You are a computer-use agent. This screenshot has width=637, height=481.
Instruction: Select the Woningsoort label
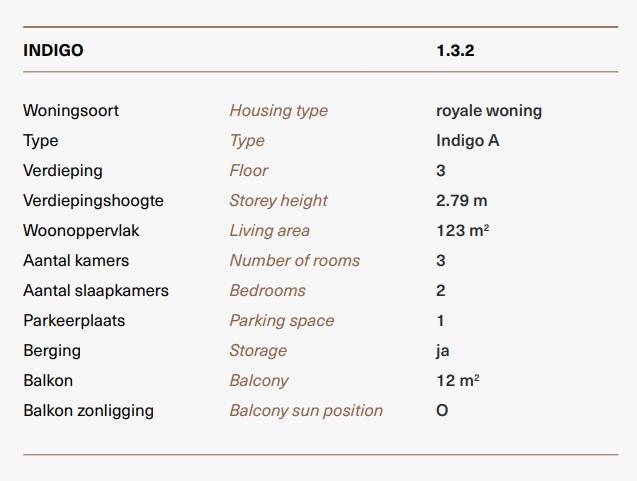(x=71, y=110)
